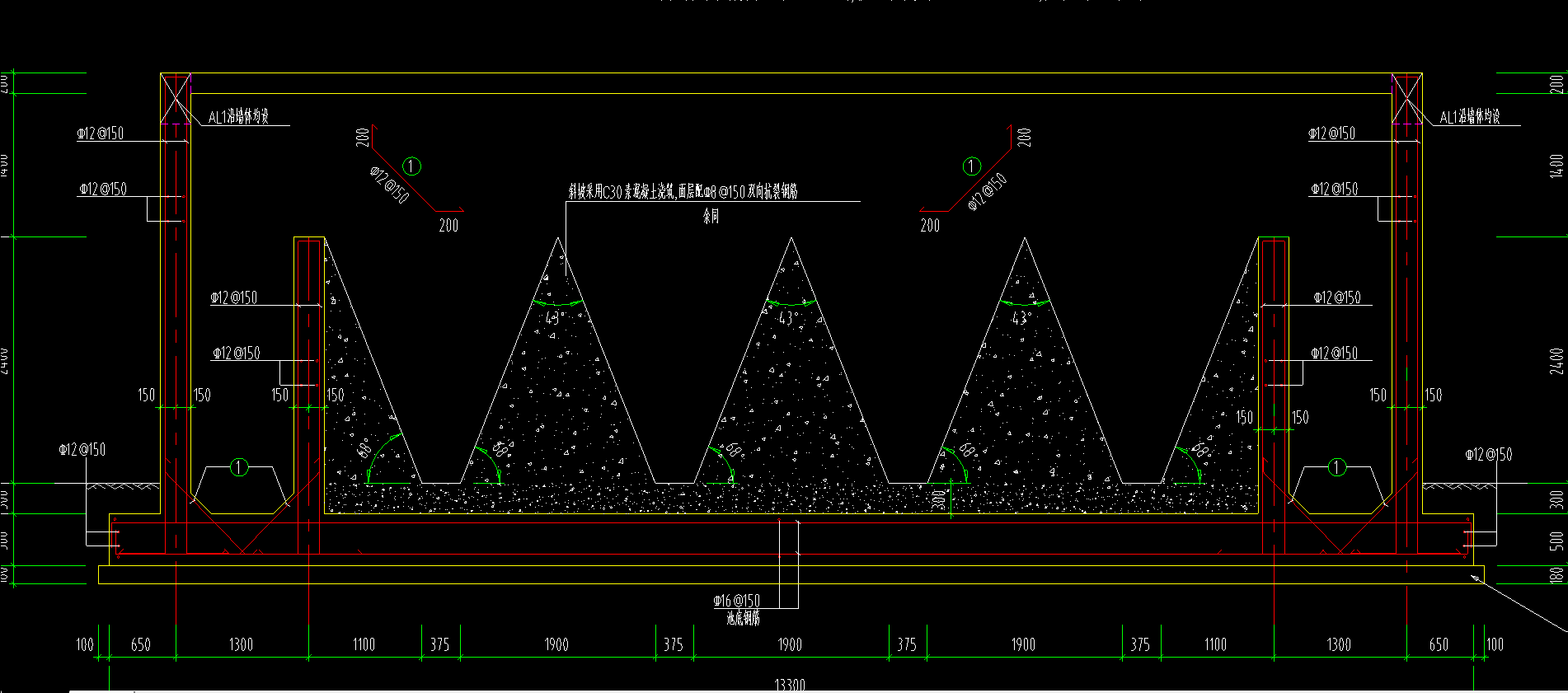Viewport: 1568px width, 693px height.
Task: Click the 斜坡采用C30素混凝土浇筑 slope note
Action: (683, 192)
